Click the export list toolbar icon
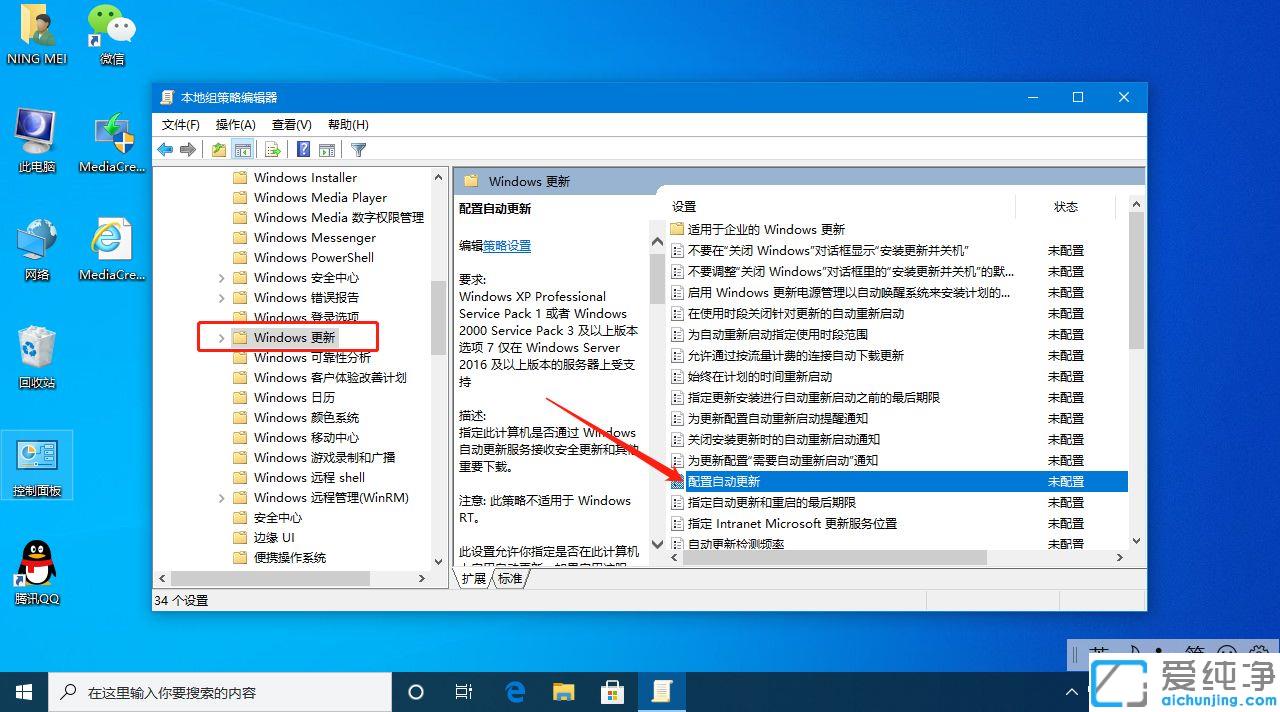The width and height of the screenshot is (1280, 712). coord(272,149)
